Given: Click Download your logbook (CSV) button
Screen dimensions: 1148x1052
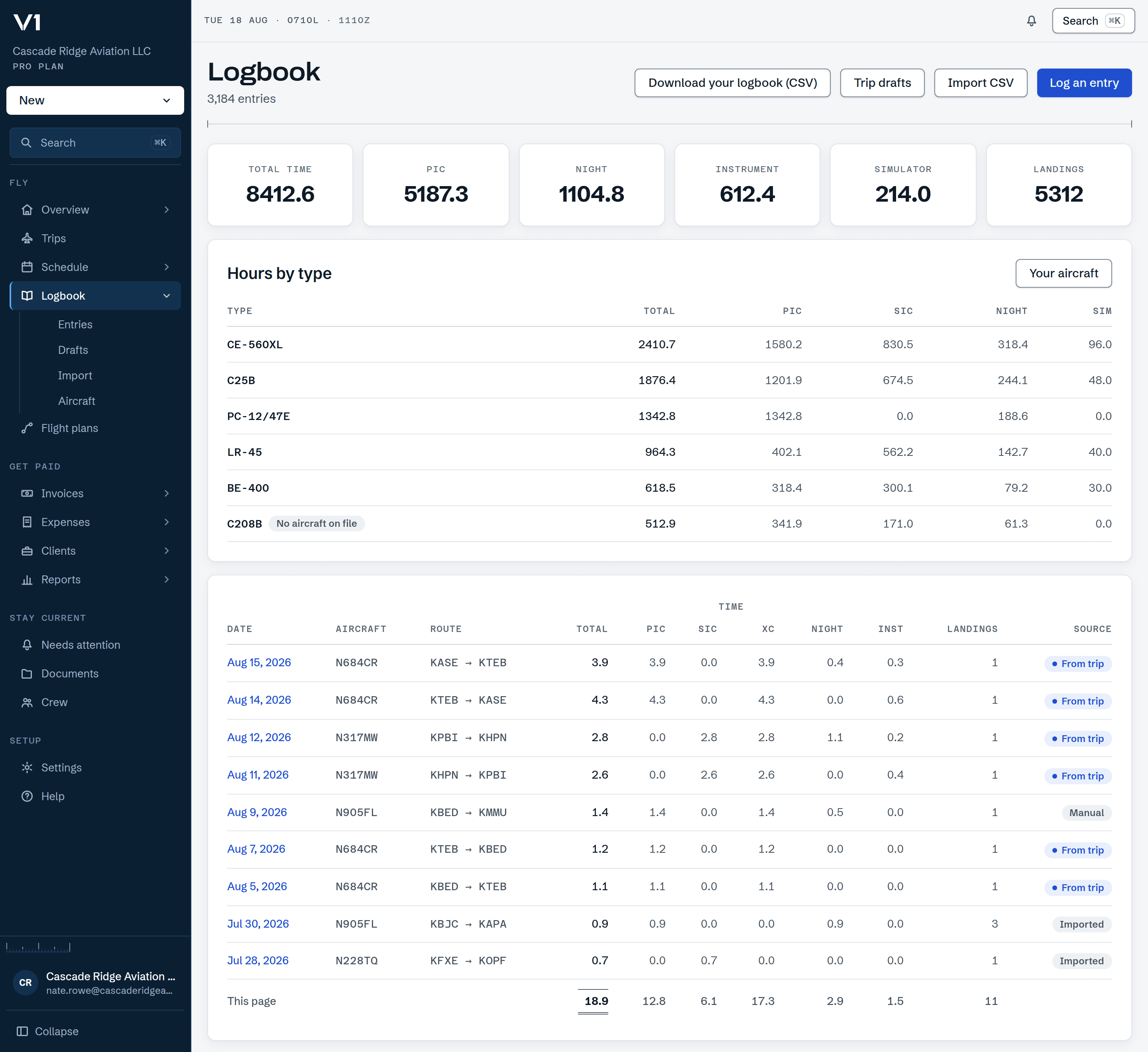Looking at the screenshot, I should [732, 83].
